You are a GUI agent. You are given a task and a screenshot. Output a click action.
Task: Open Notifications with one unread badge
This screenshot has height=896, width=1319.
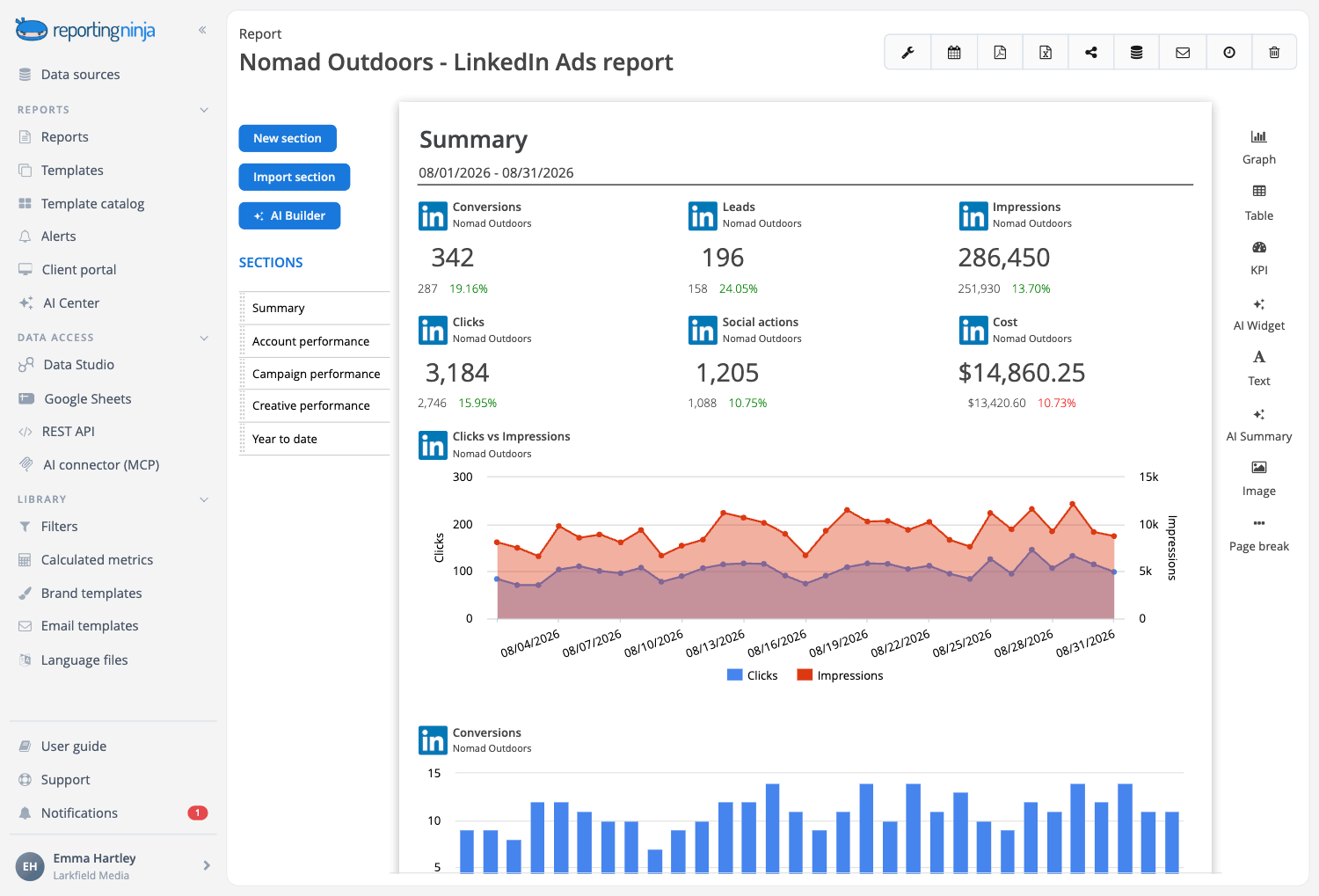[x=113, y=813]
